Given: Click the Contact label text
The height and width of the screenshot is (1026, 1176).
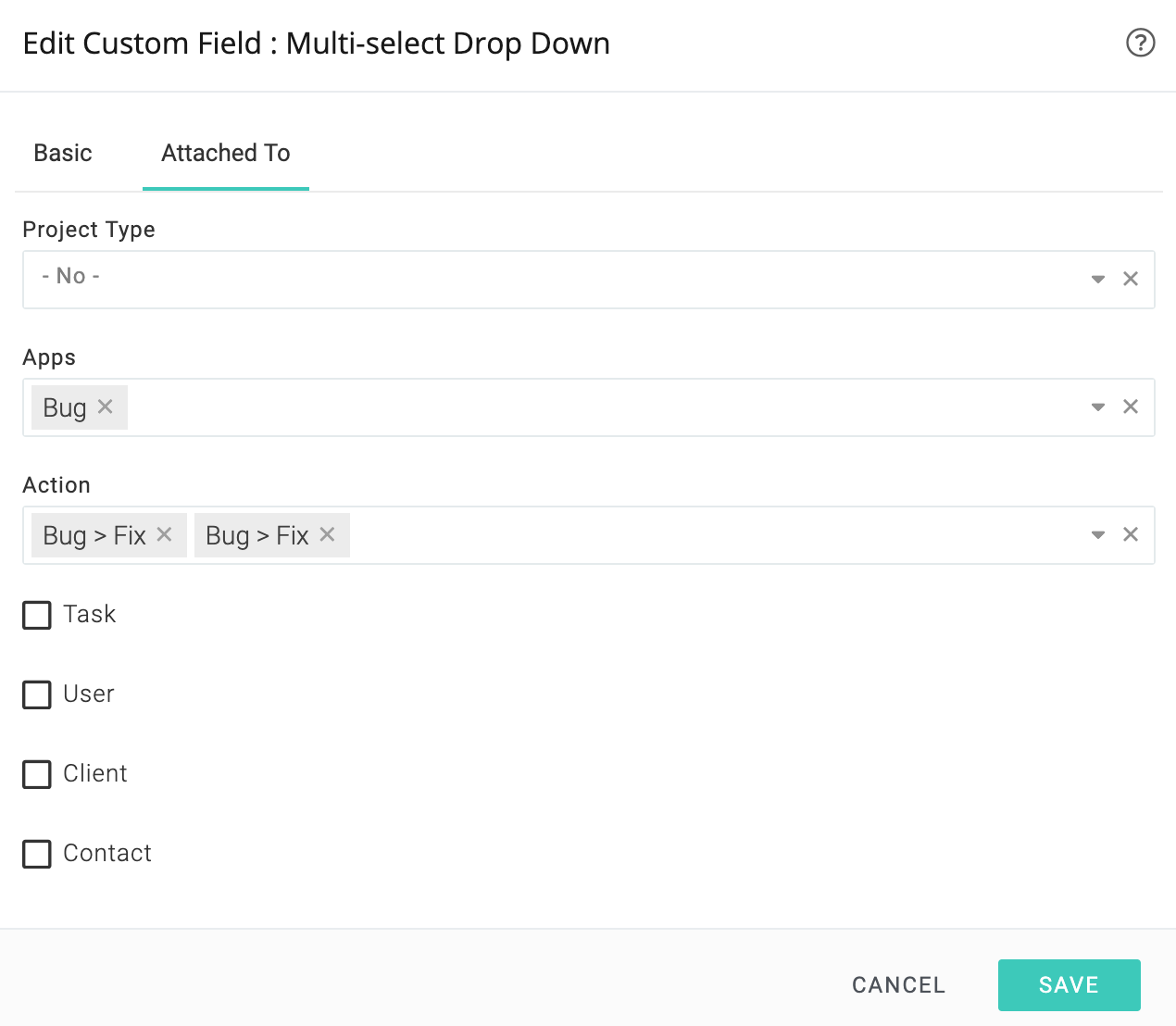Looking at the screenshot, I should (107, 854).
